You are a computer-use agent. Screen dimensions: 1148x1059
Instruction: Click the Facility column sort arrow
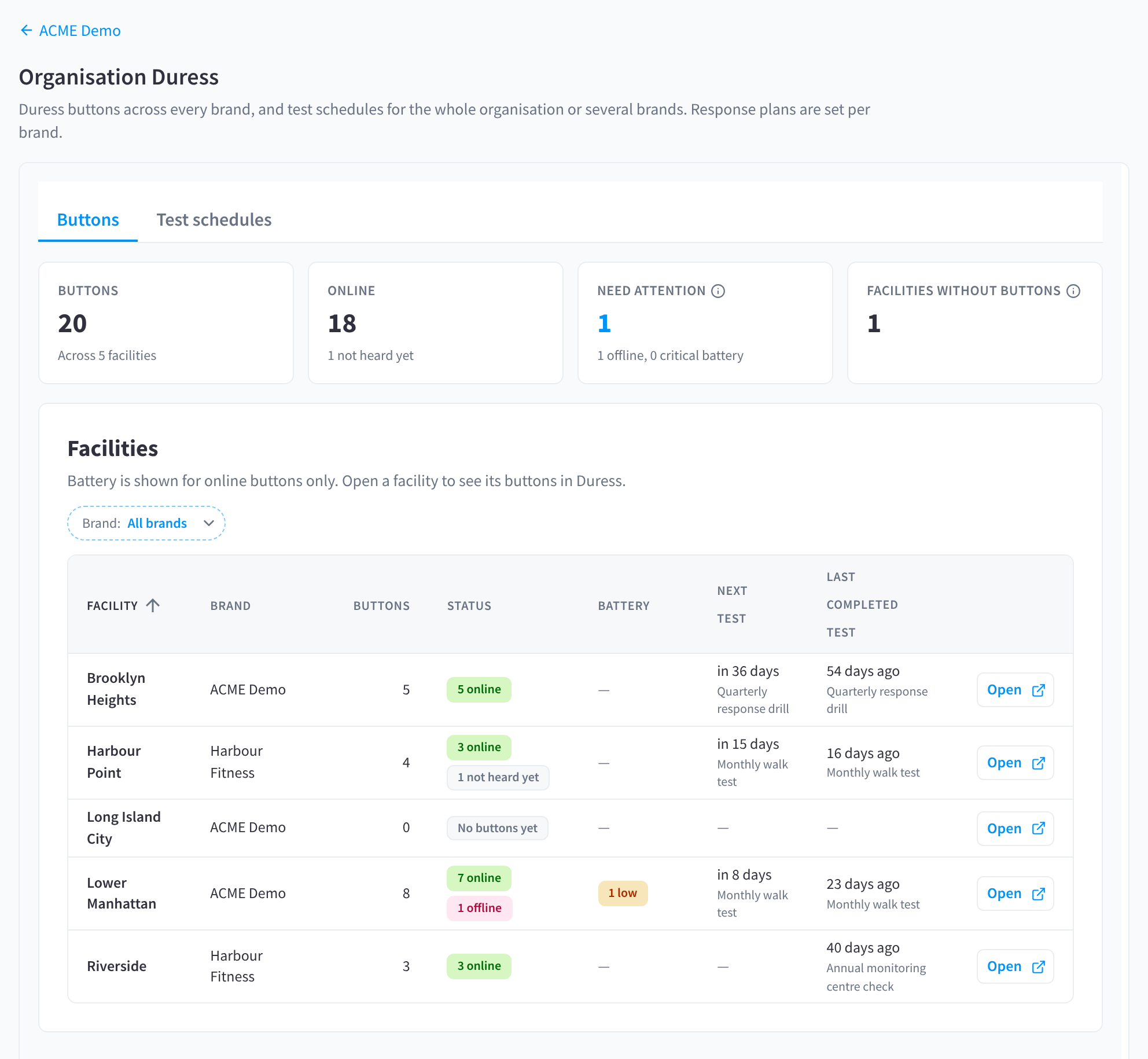[153, 605]
